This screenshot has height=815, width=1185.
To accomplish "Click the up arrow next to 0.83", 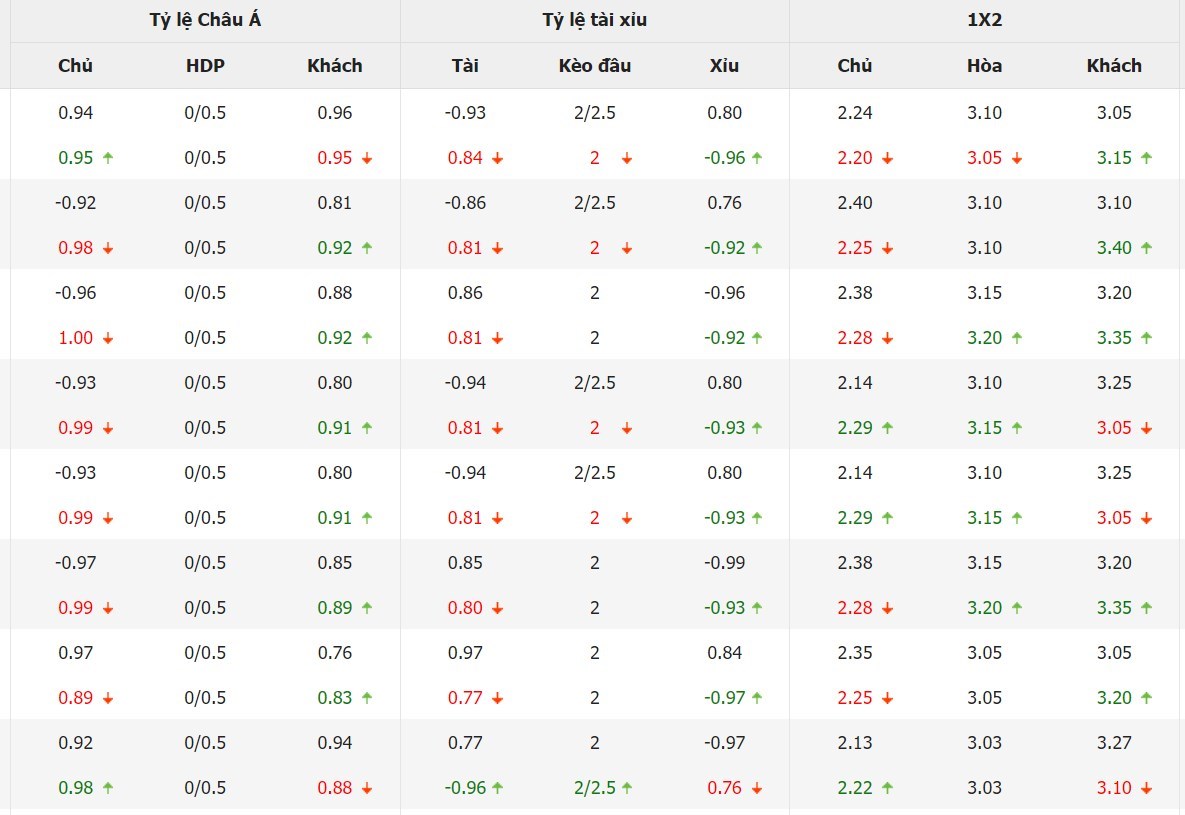I will [367, 698].
